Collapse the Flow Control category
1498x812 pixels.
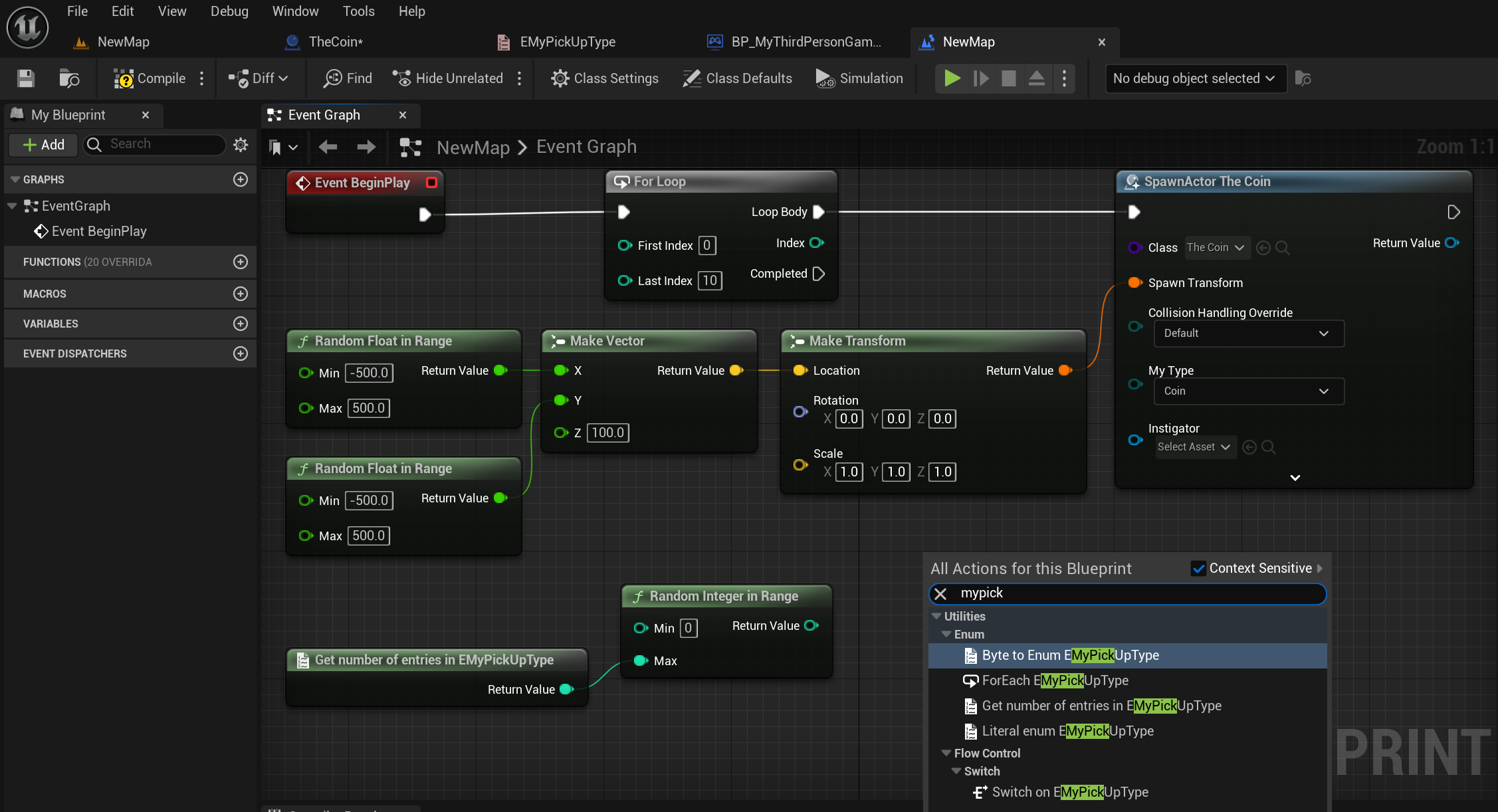click(x=946, y=753)
